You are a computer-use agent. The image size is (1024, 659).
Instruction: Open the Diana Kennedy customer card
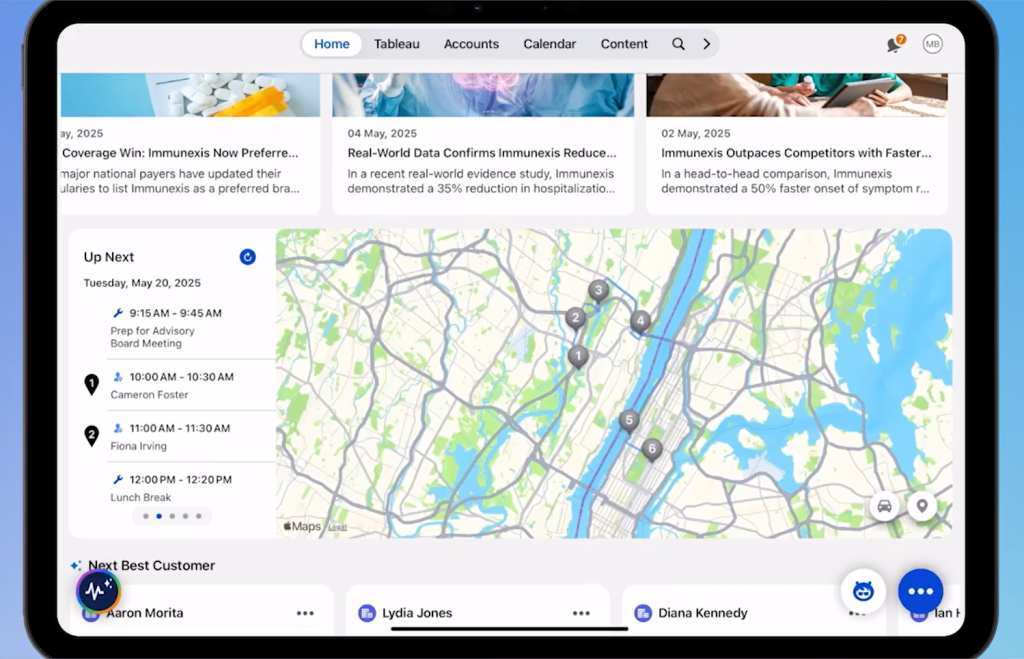click(756, 611)
